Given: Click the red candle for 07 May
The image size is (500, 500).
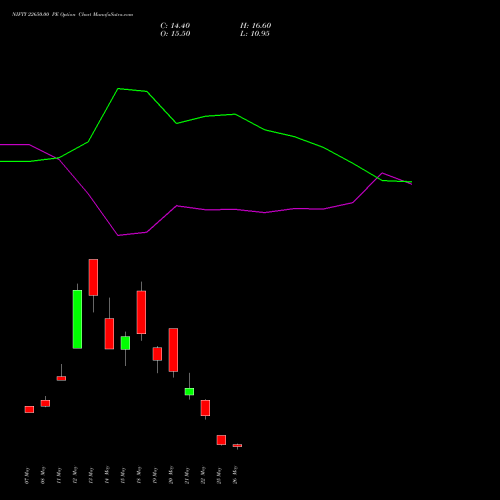Looking at the screenshot, I should click(29, 409).
